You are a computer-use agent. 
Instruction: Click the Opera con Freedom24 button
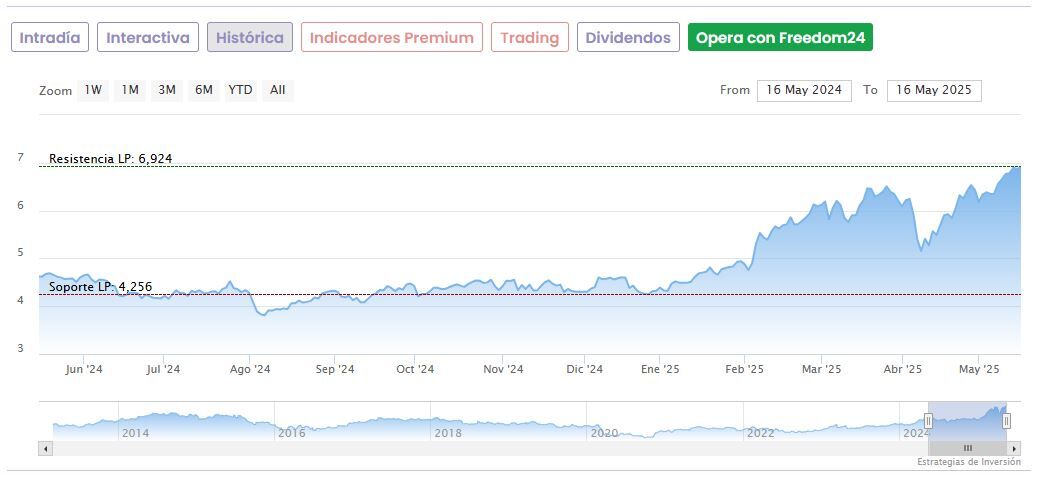coord(780,38)
